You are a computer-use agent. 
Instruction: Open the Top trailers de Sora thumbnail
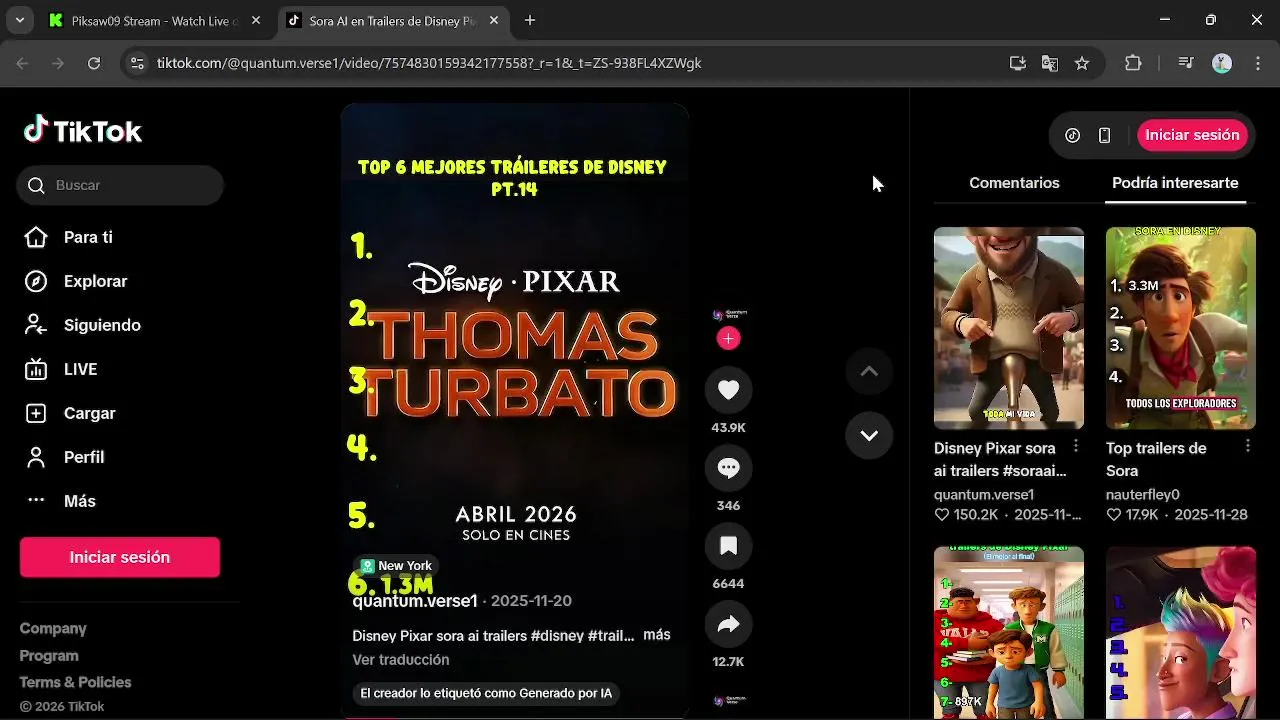1181,328
